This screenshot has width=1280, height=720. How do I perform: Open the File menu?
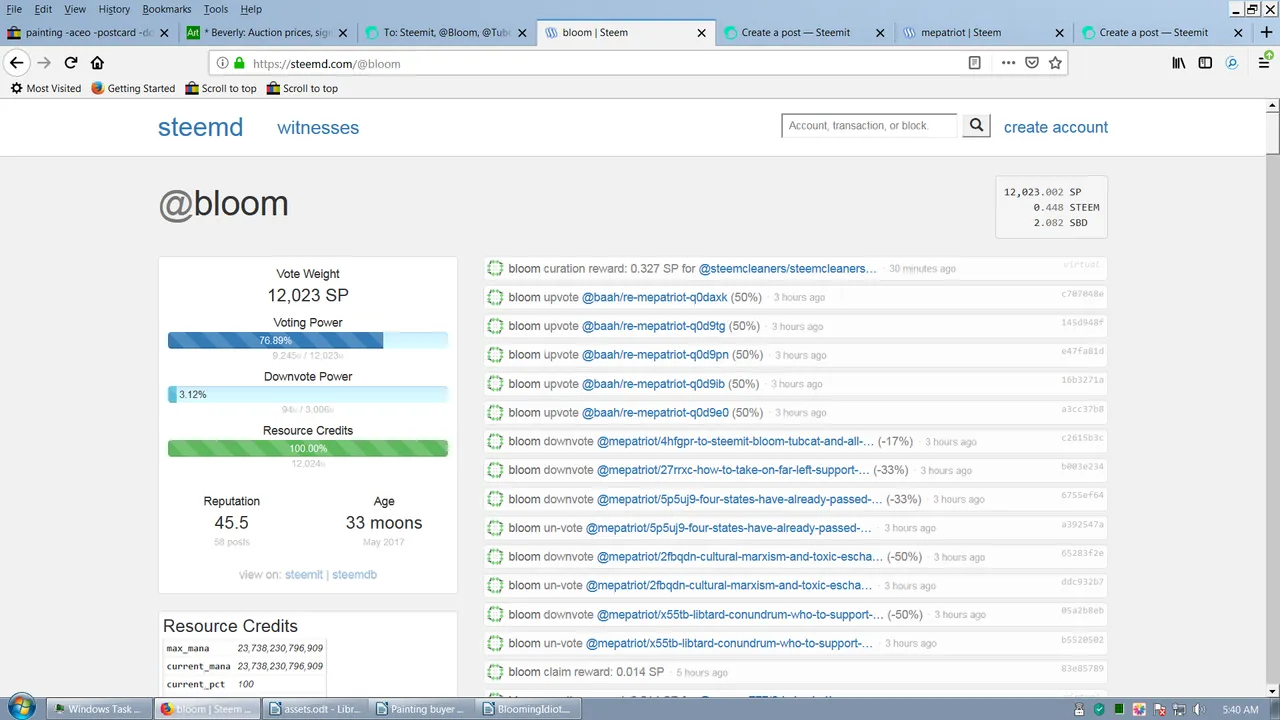point(14,9)
